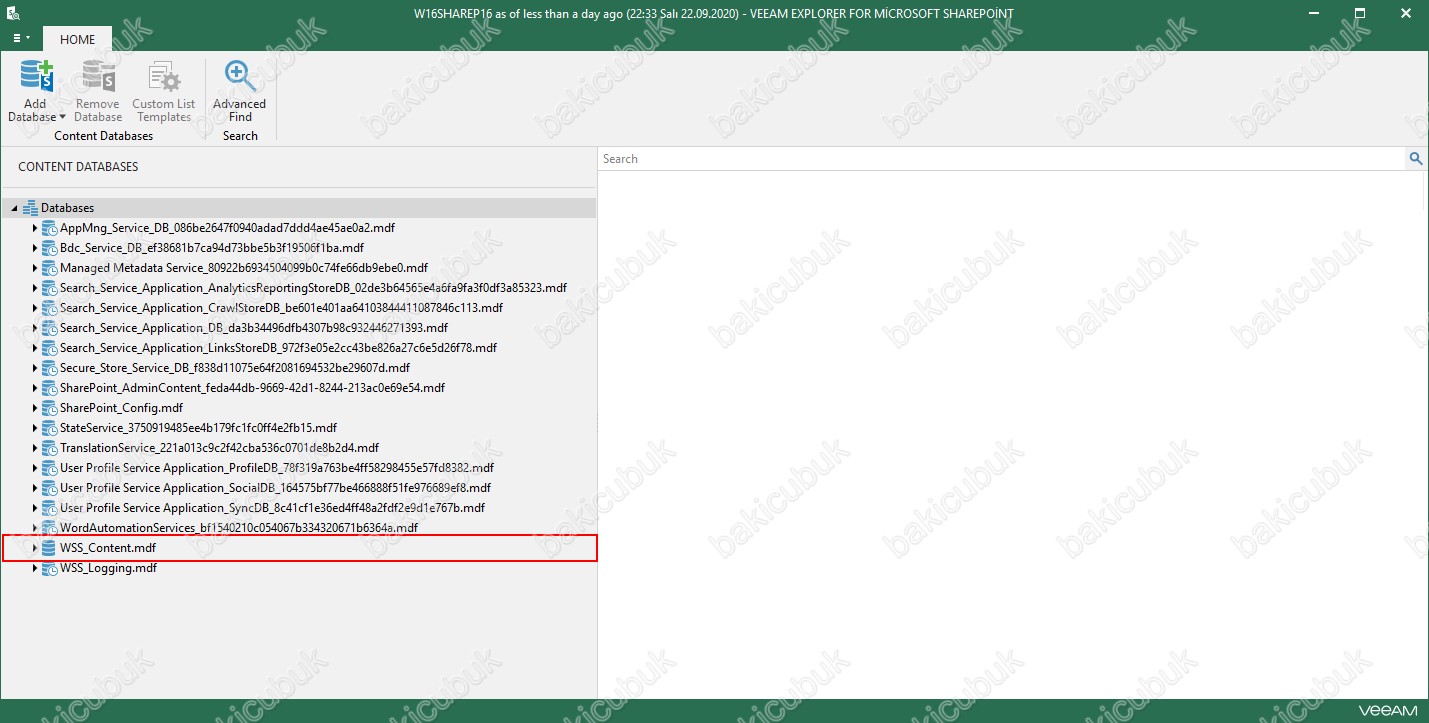Click the TranslationService database icon
Viewport: 1429px width, 723px height.
[x=49, y=448]
